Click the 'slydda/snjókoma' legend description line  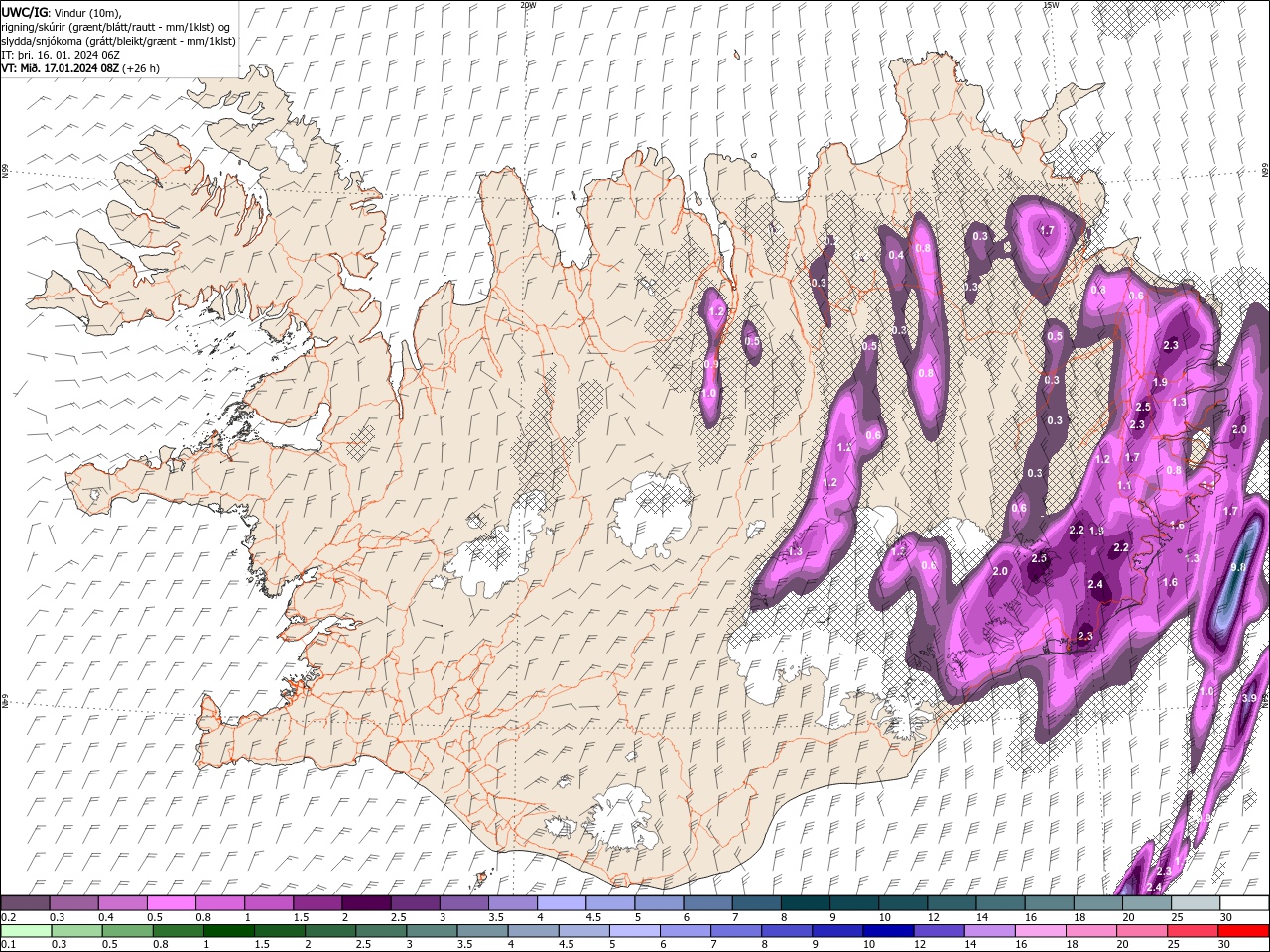[x=118, y=41]
